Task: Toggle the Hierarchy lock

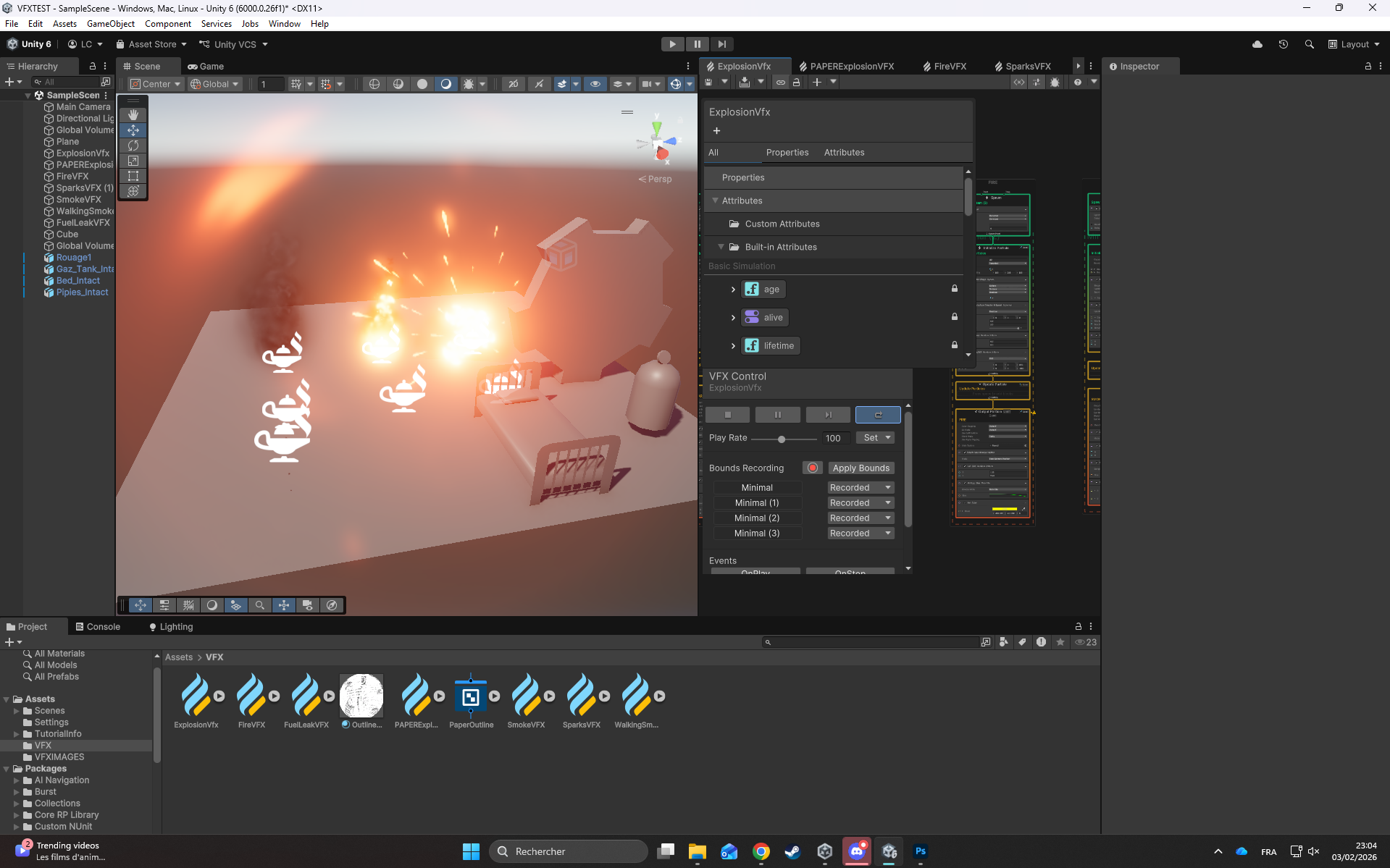Action: coord(93,66)
